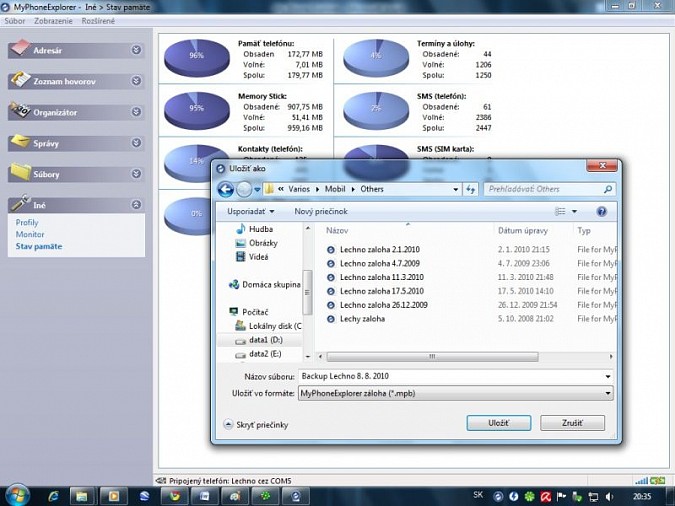Open Google Chrome from the taskbar
Screen dimensions: 675x506
pyautogui.click(x=174, y=496)
